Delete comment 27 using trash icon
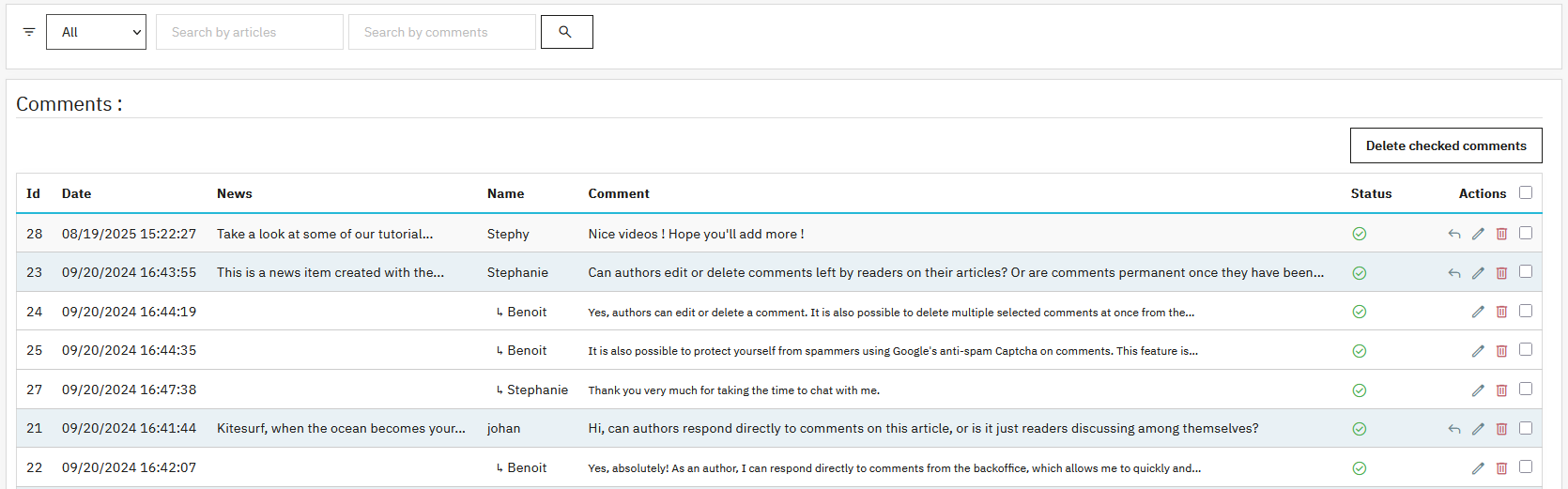The image size is (1568, 489). [1501, 390]
